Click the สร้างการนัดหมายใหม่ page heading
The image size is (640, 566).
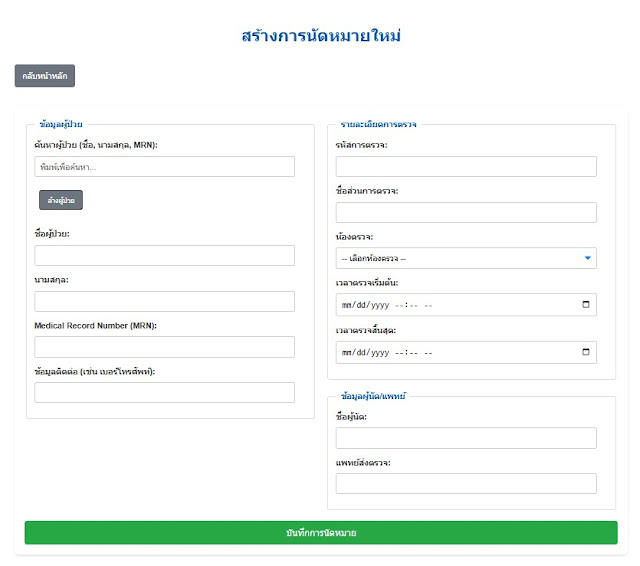coord(321,36)
